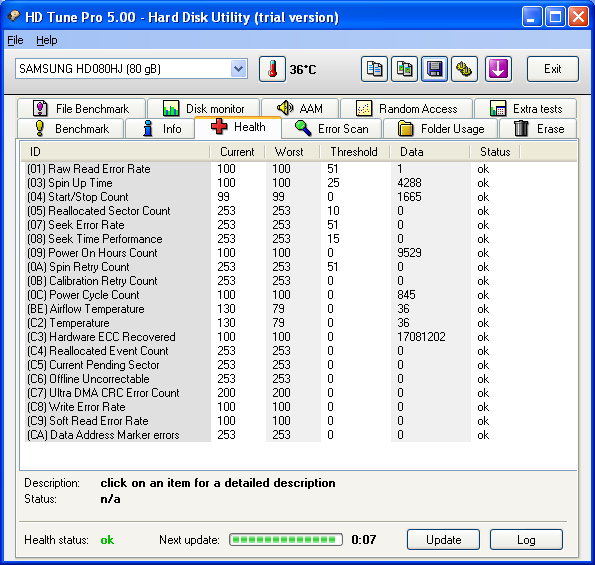The height and width of the screenshot is (565, 595).
Task: Copy info to clipboard toolbar icon
Action: tap(374, 69)
